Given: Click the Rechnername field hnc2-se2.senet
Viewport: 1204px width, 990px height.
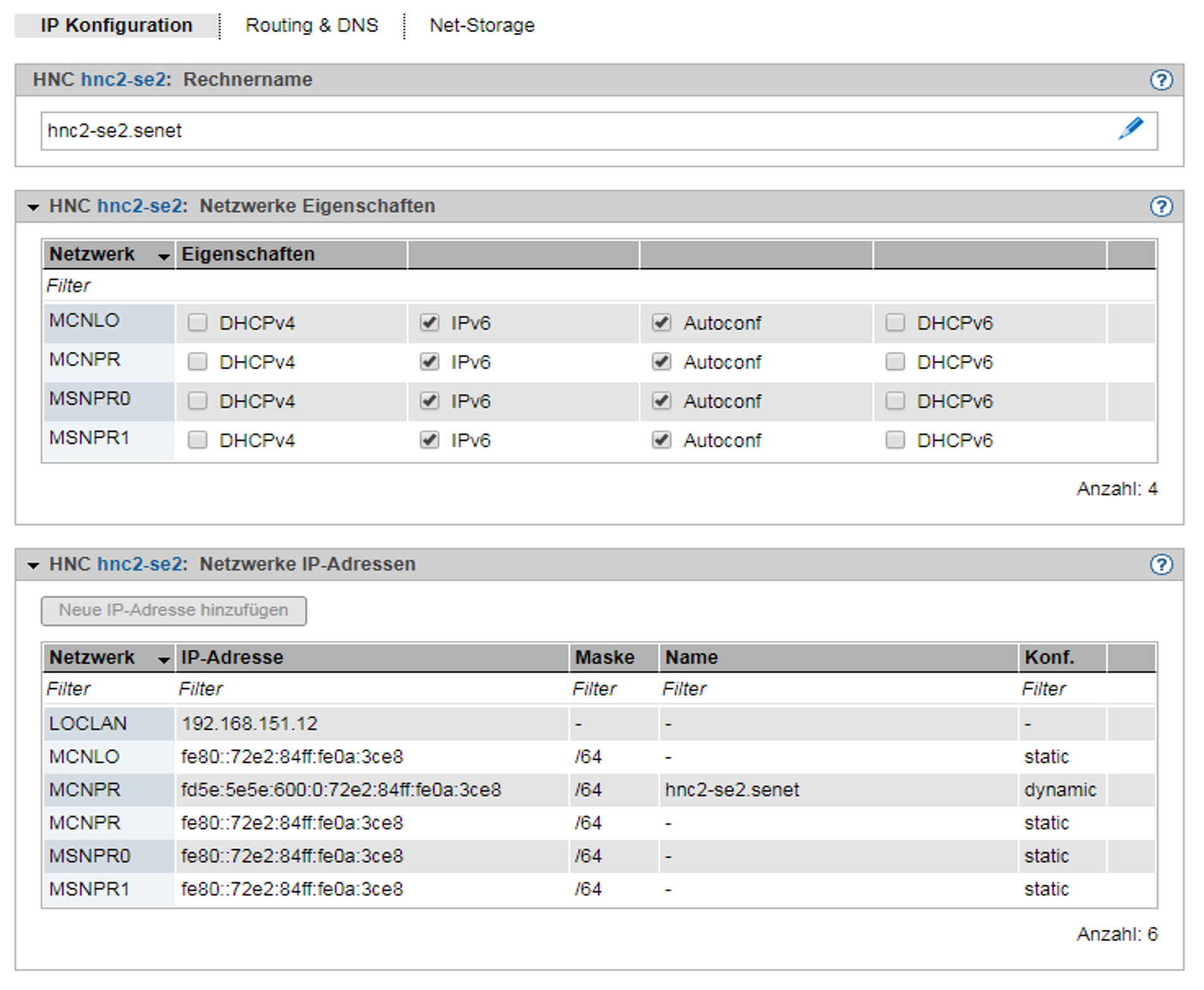Looking at the screenshot, I should pyautogui.click(x=599, y=131).
